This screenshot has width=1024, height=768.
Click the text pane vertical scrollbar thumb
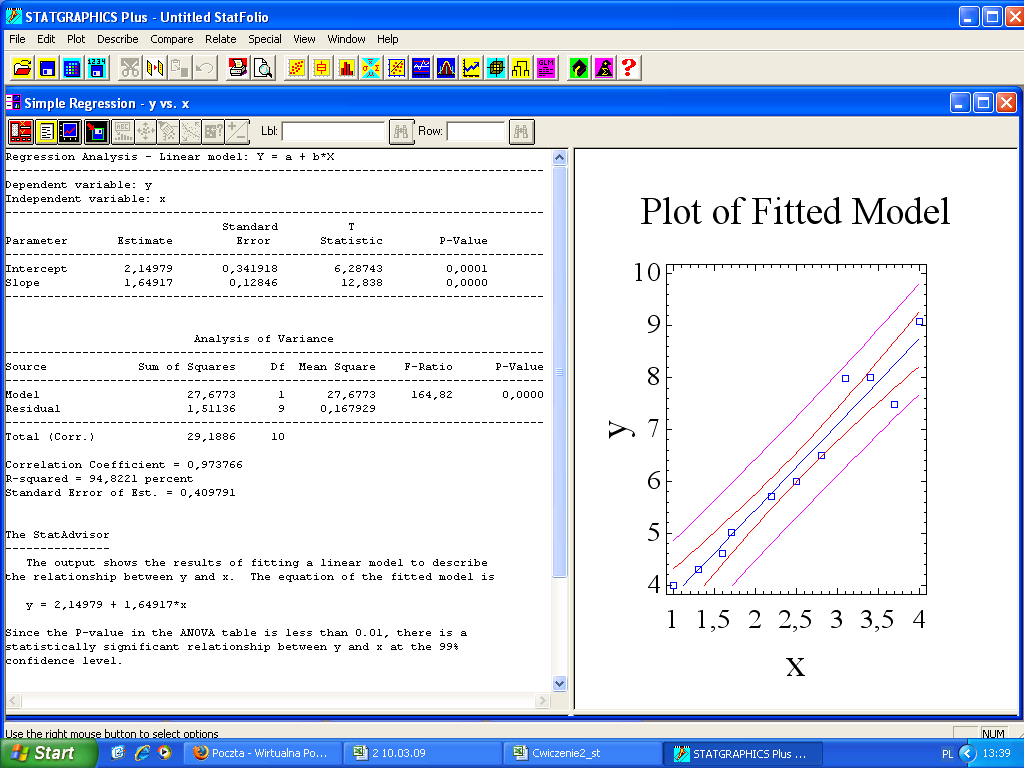(x=559, y=372)
